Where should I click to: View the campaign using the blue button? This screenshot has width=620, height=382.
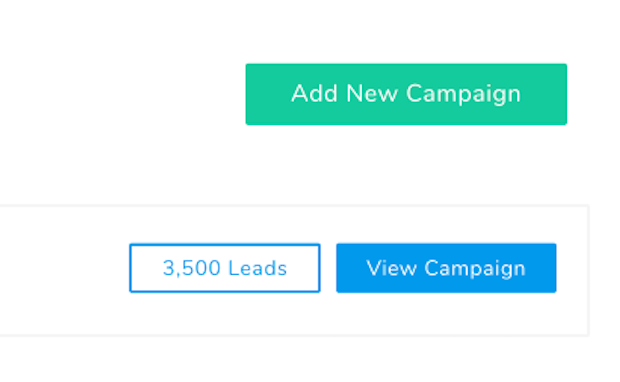coord(446,268)
